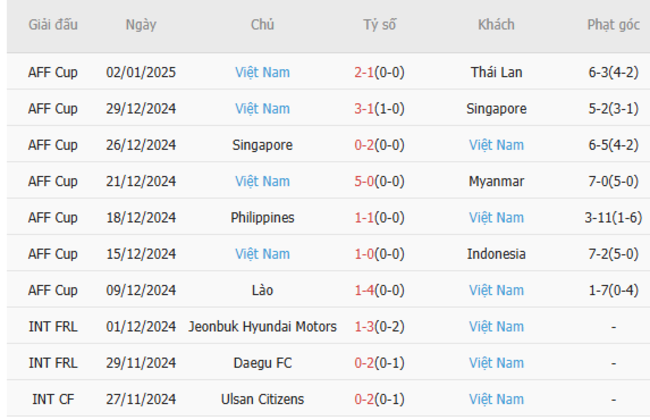Open Việt Nam link in 02/01/2025 row
The width and height of the screenshot is (650, 420).
pos(262,72)
